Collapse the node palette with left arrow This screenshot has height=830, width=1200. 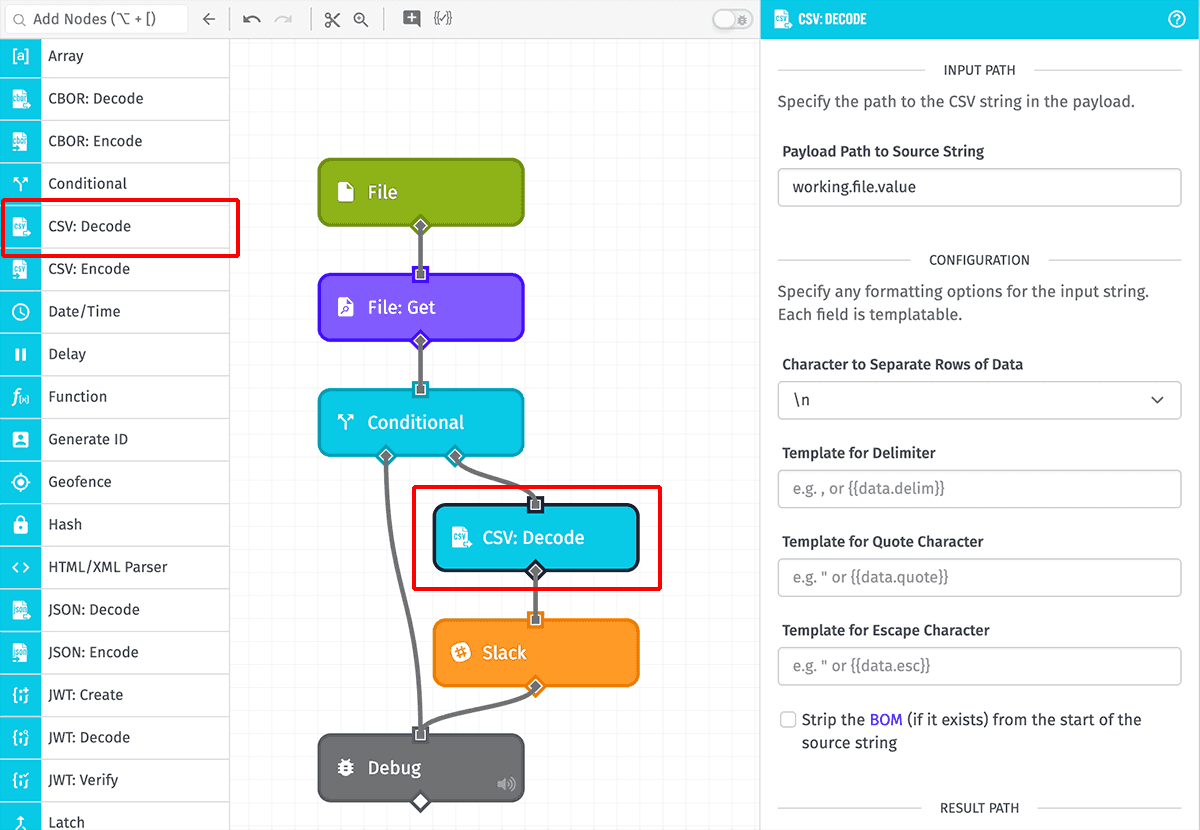(208, 19)
